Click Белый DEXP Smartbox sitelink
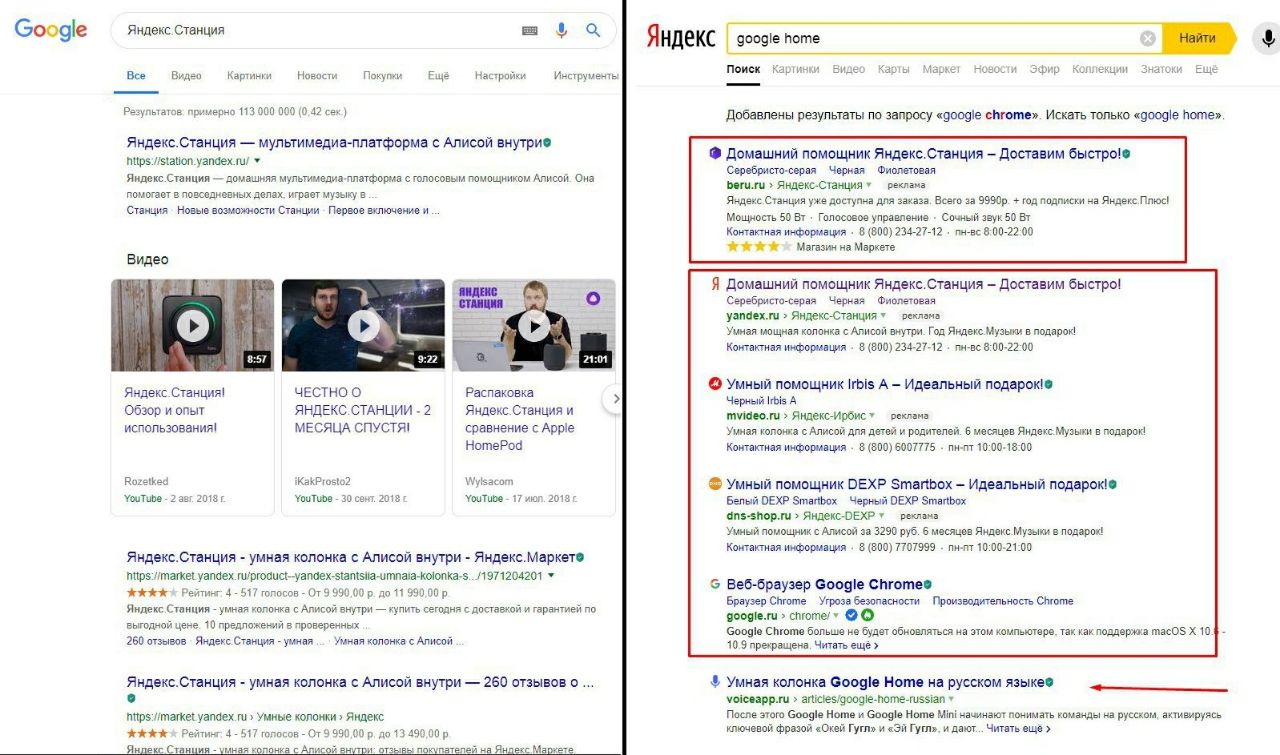1280x755 pixels. 782,501
